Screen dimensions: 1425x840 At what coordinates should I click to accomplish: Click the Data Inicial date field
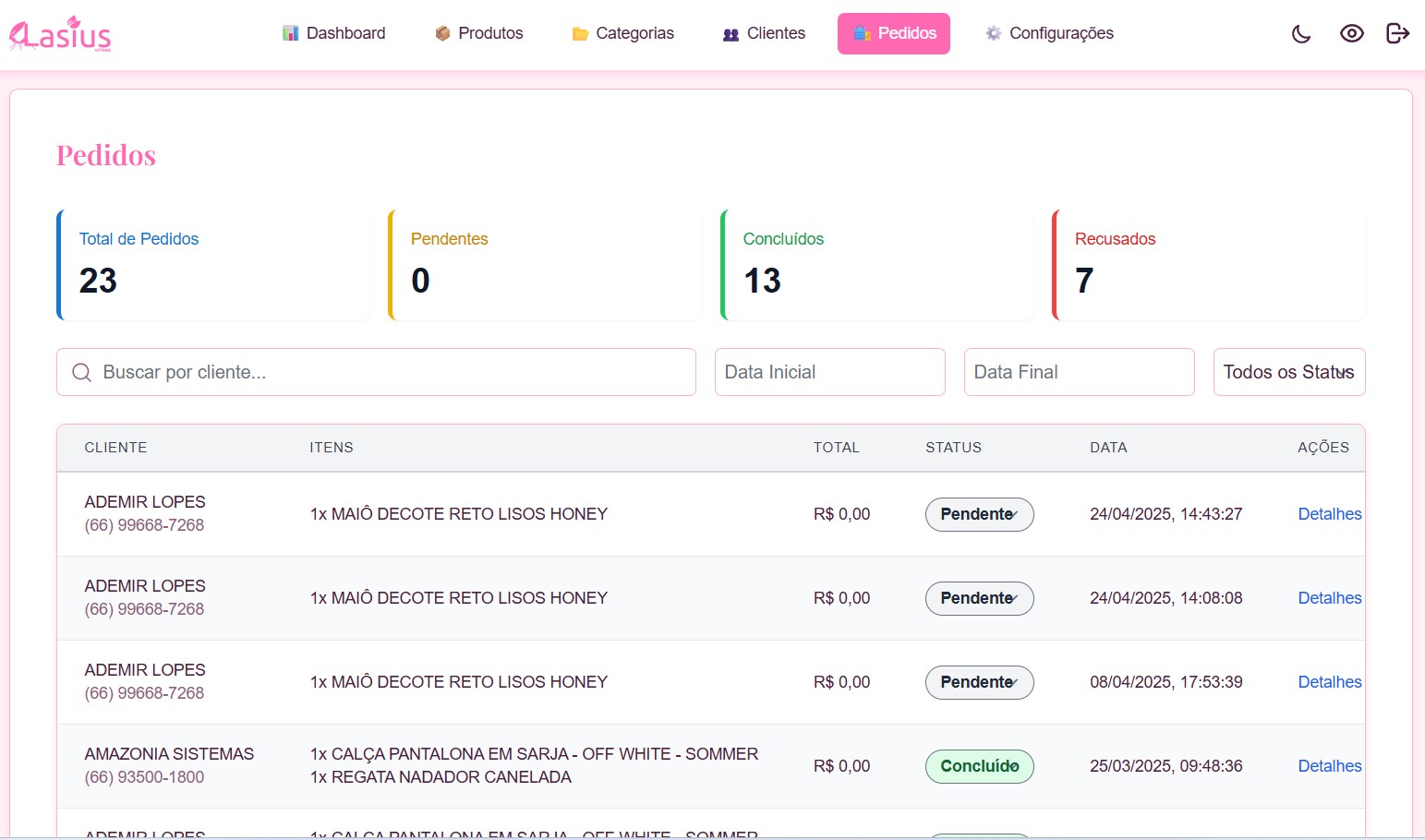(830, 372)
